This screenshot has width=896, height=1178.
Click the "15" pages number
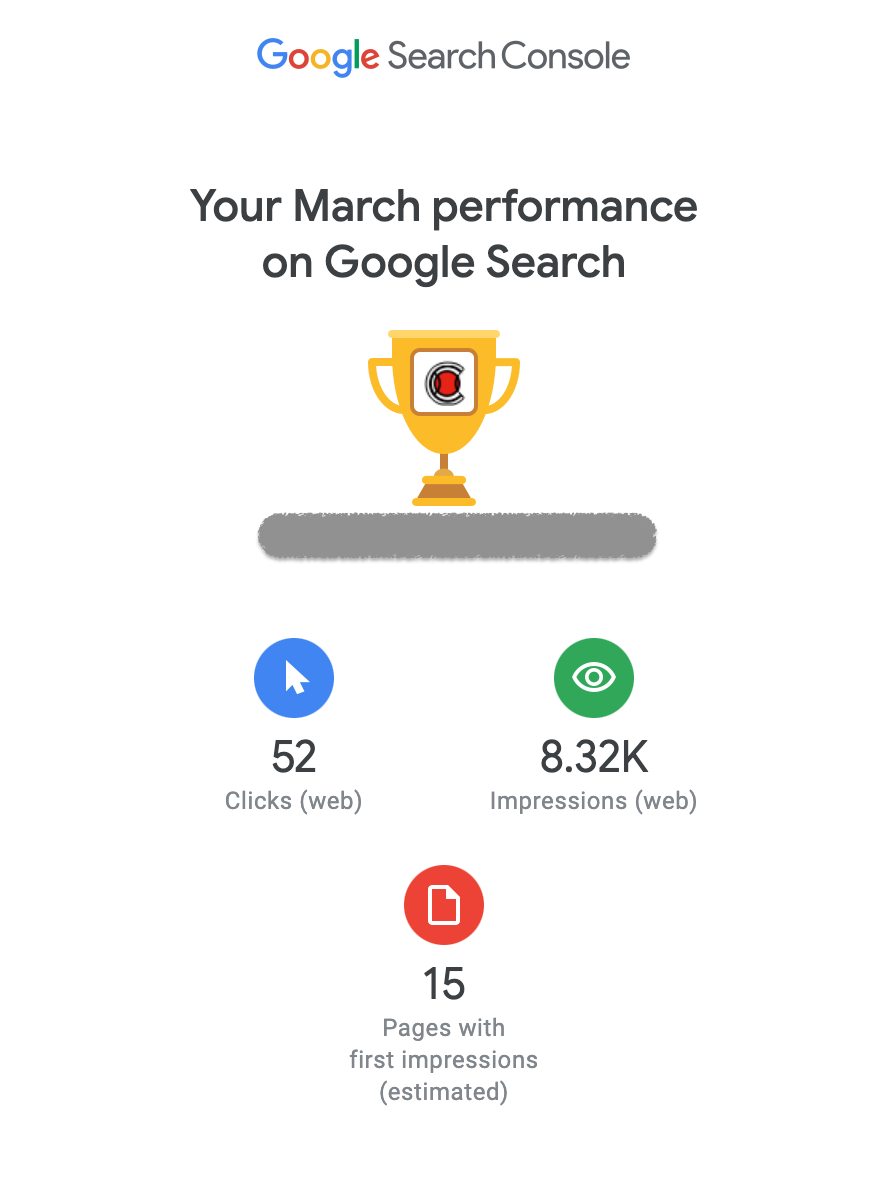444,984
